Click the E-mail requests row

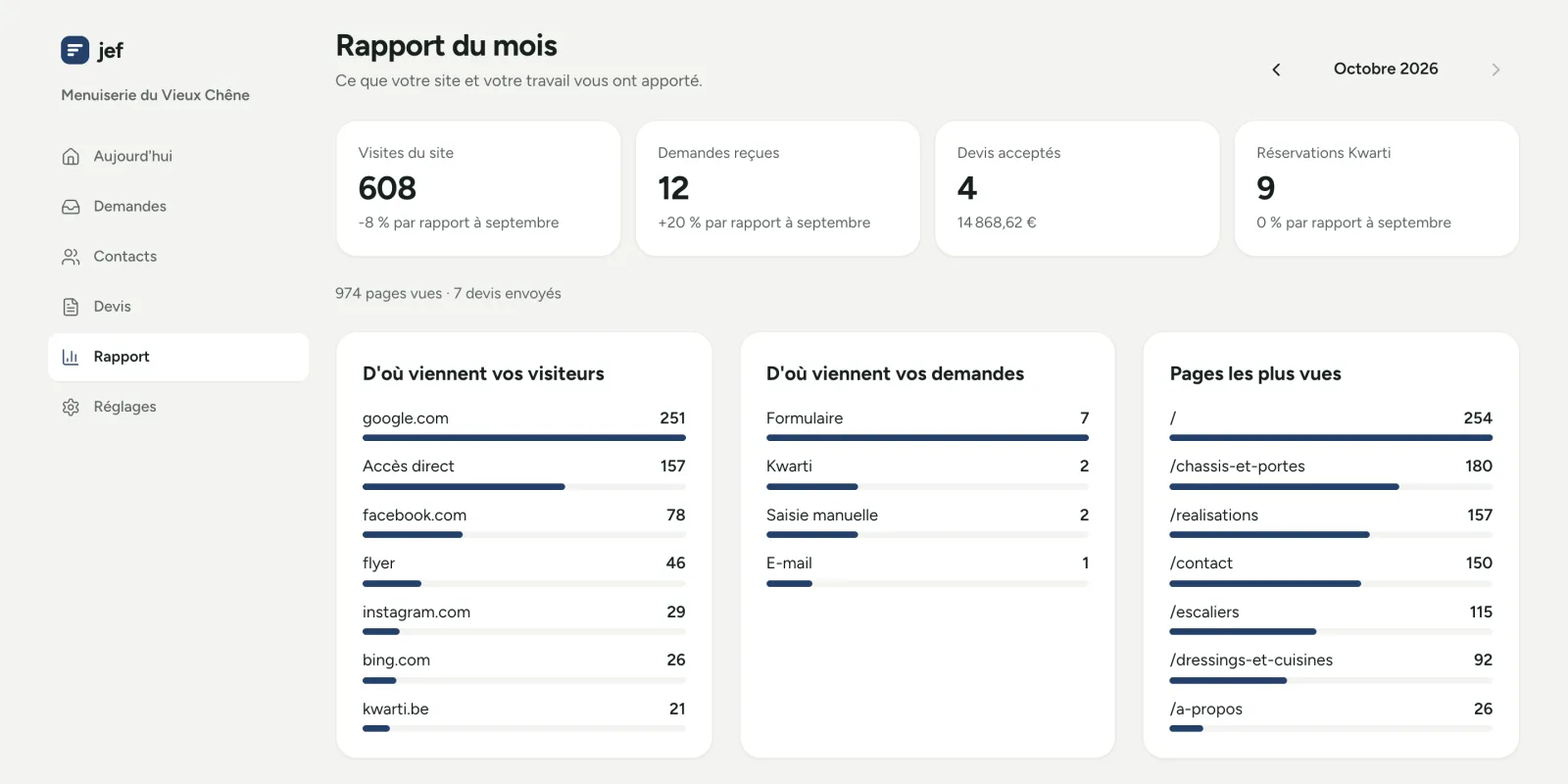[928, 570]
